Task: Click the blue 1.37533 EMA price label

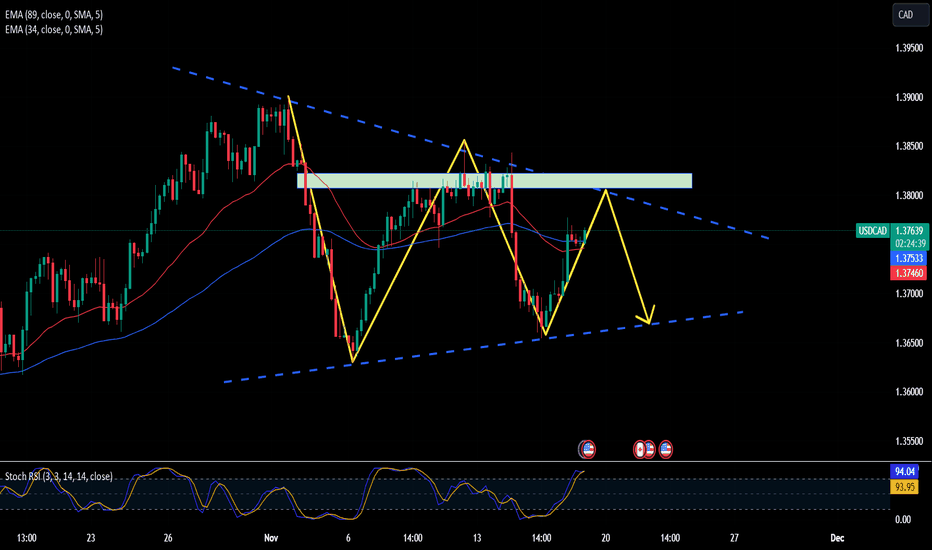Action: [x=909, y=259]
